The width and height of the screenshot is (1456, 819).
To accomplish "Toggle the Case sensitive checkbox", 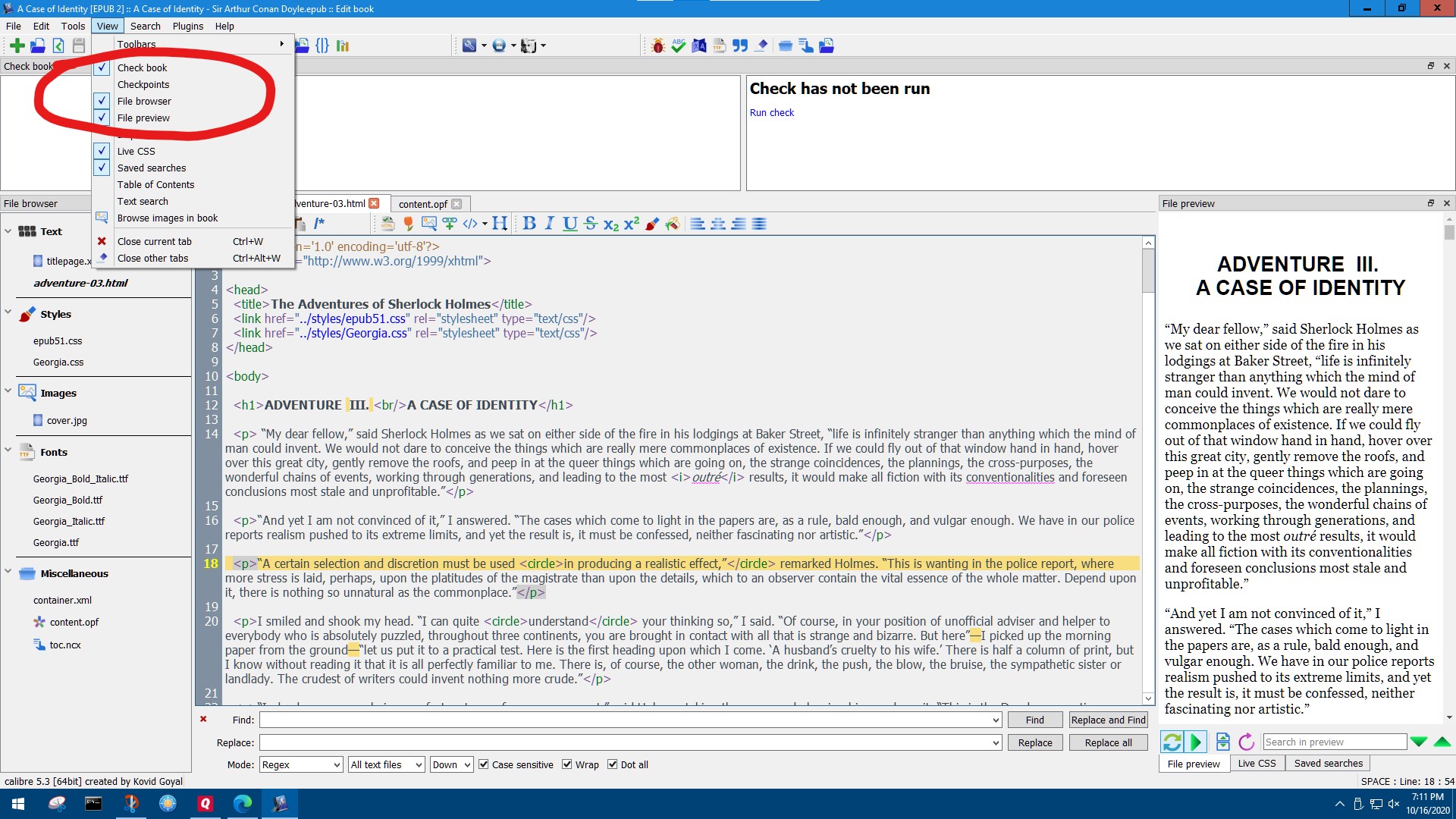I will pos(484,764).
